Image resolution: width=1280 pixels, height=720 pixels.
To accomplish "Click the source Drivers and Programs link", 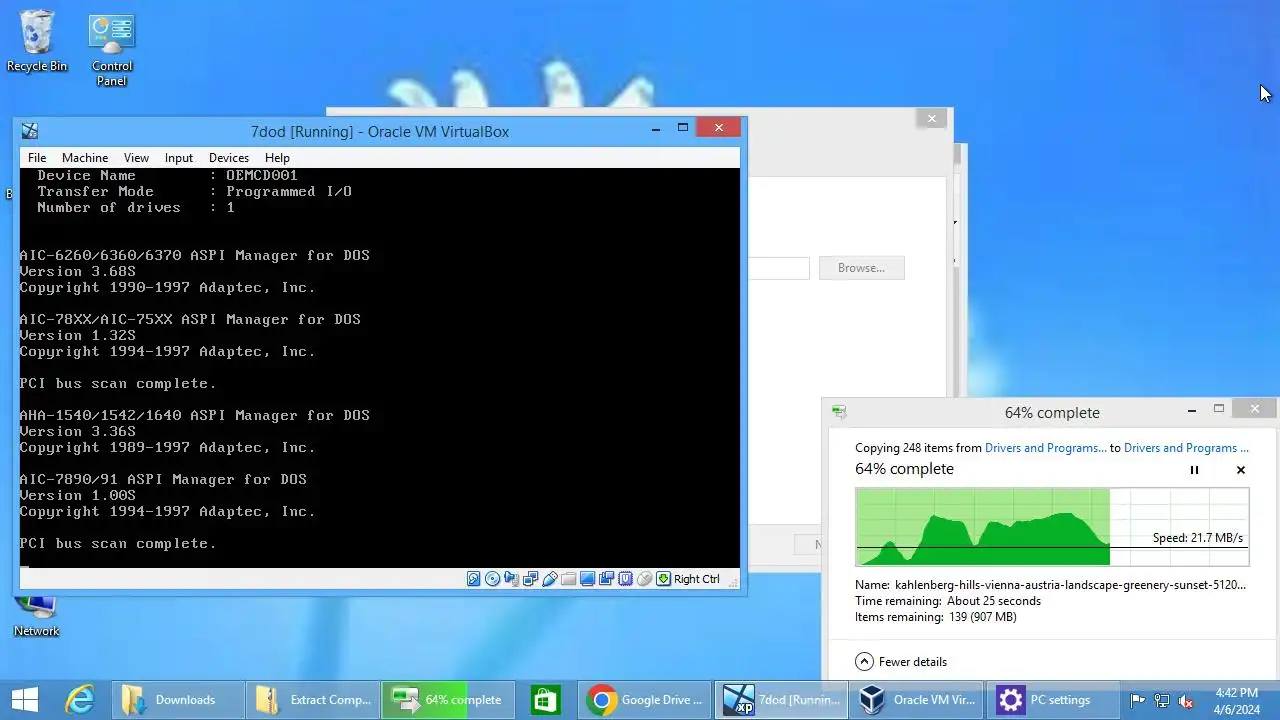I will [1046, 448].
